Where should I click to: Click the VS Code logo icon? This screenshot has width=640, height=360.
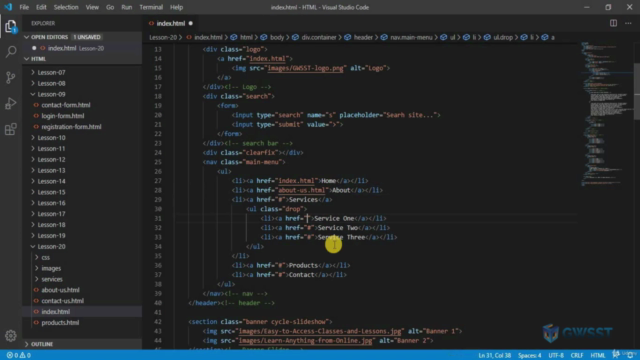tap(8, 7)
